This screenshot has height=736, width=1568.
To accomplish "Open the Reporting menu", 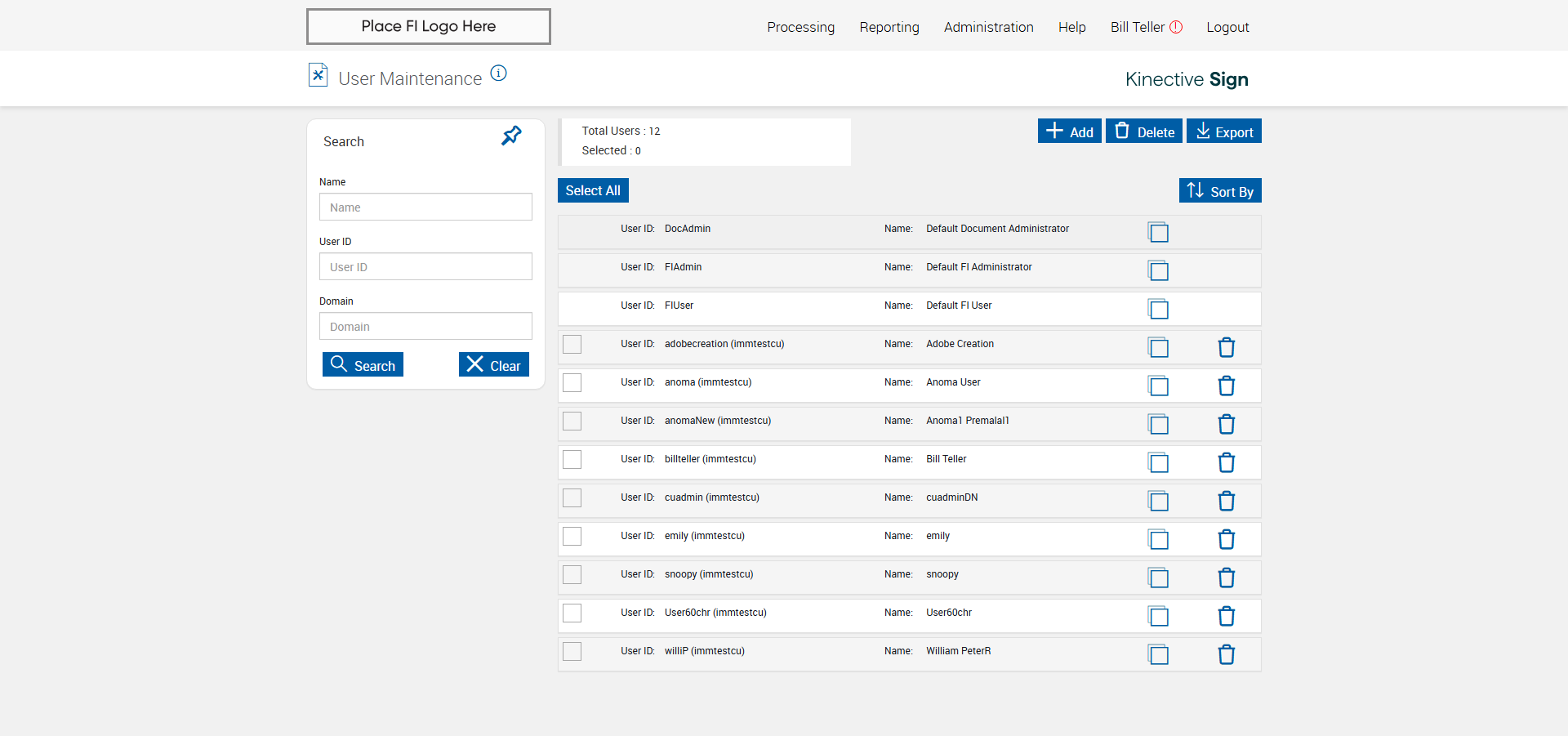I will 889,27.
